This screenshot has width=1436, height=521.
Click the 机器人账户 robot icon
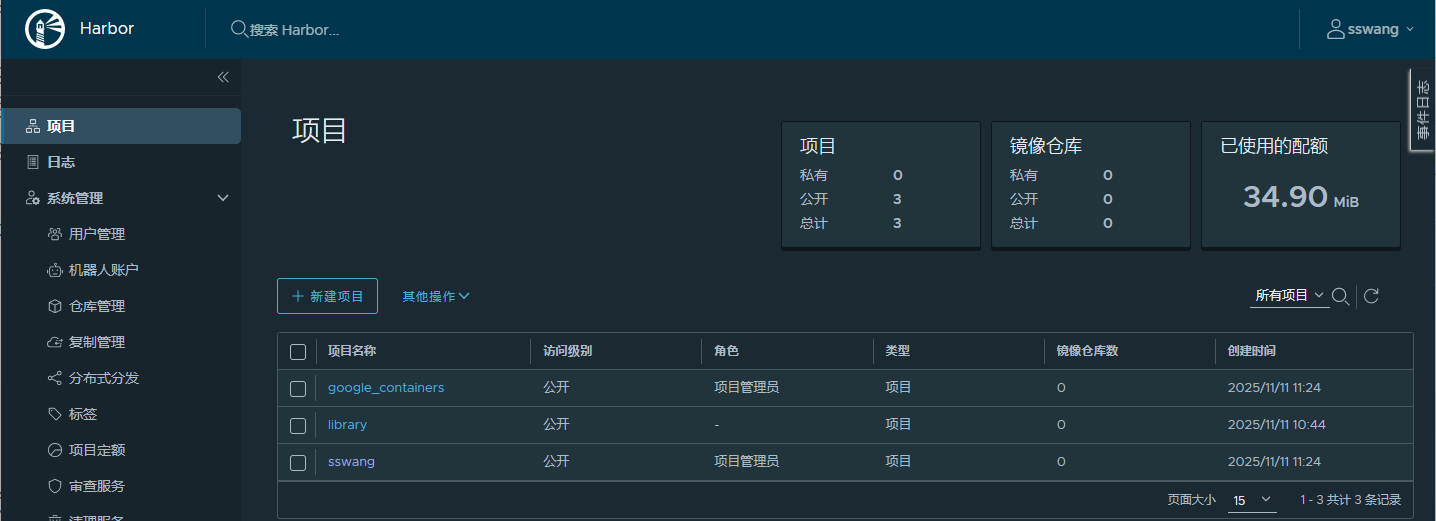pos(55,270)
